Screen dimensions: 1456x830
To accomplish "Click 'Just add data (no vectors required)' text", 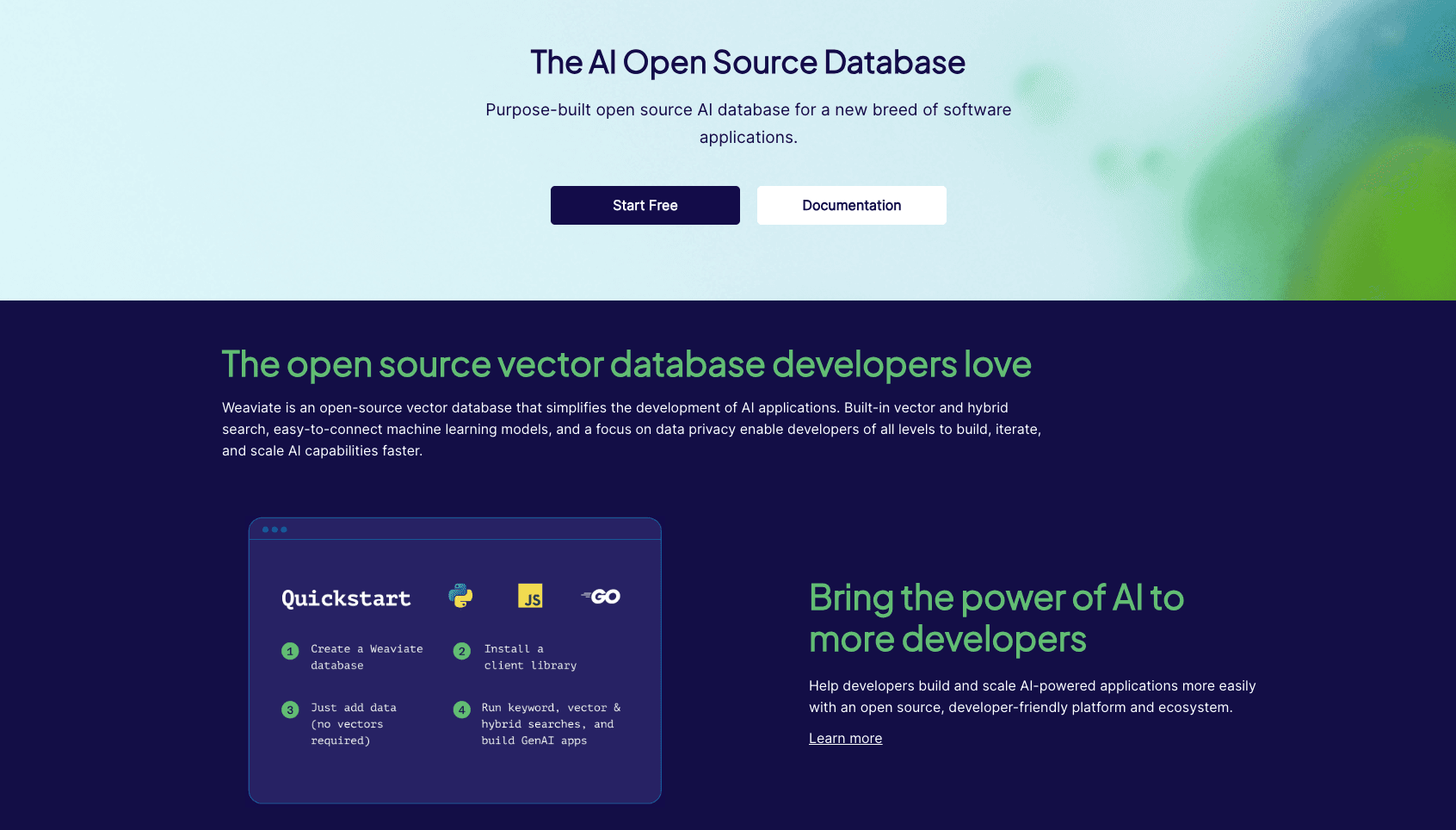I will pyautogui.click(x=354, y=723).
